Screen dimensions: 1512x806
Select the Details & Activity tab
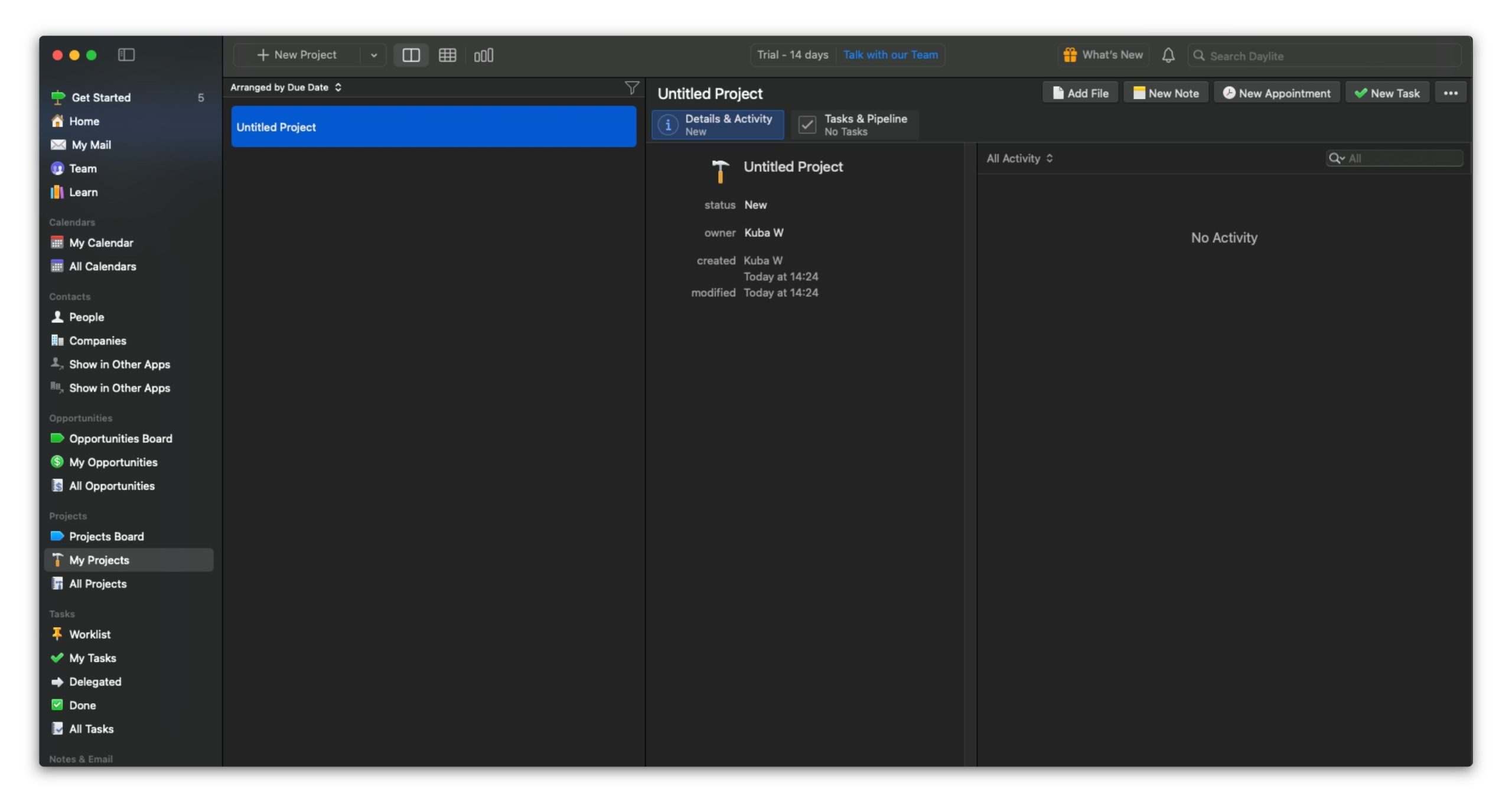718,125
